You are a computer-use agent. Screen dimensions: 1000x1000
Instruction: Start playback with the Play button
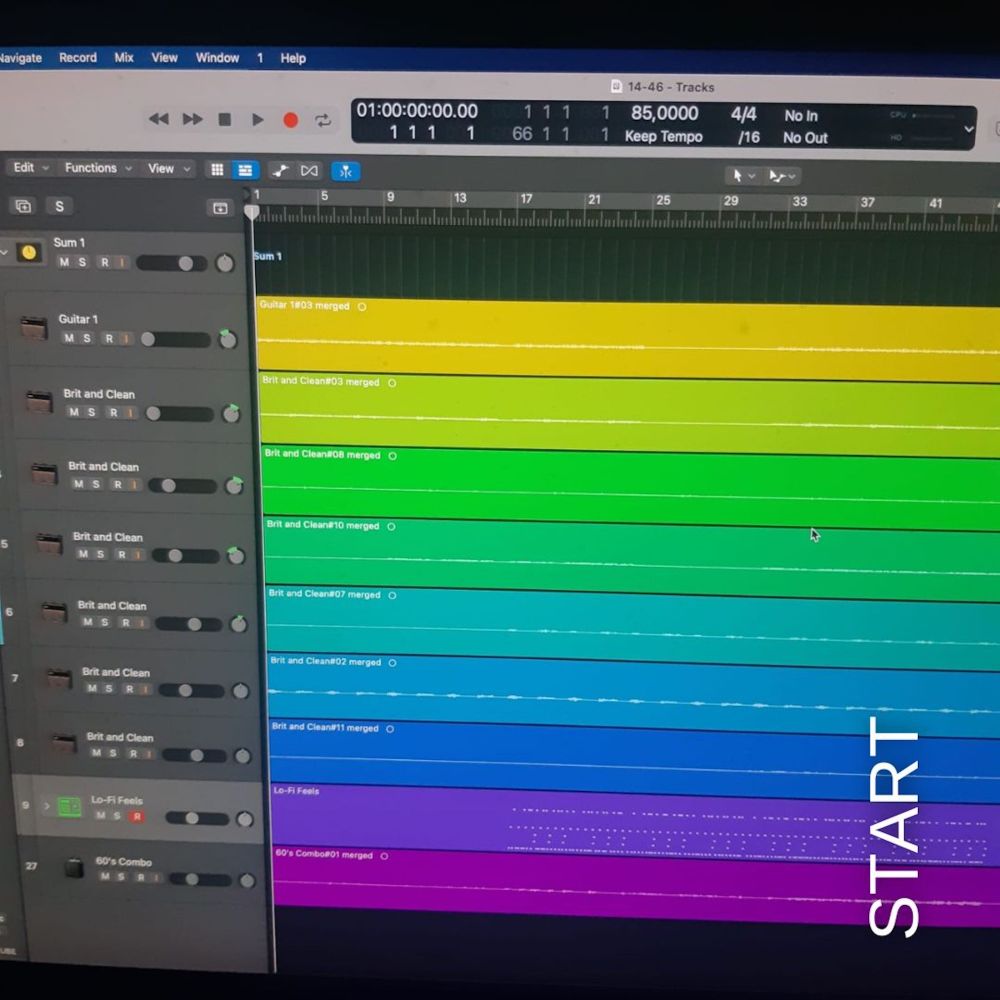258,120
